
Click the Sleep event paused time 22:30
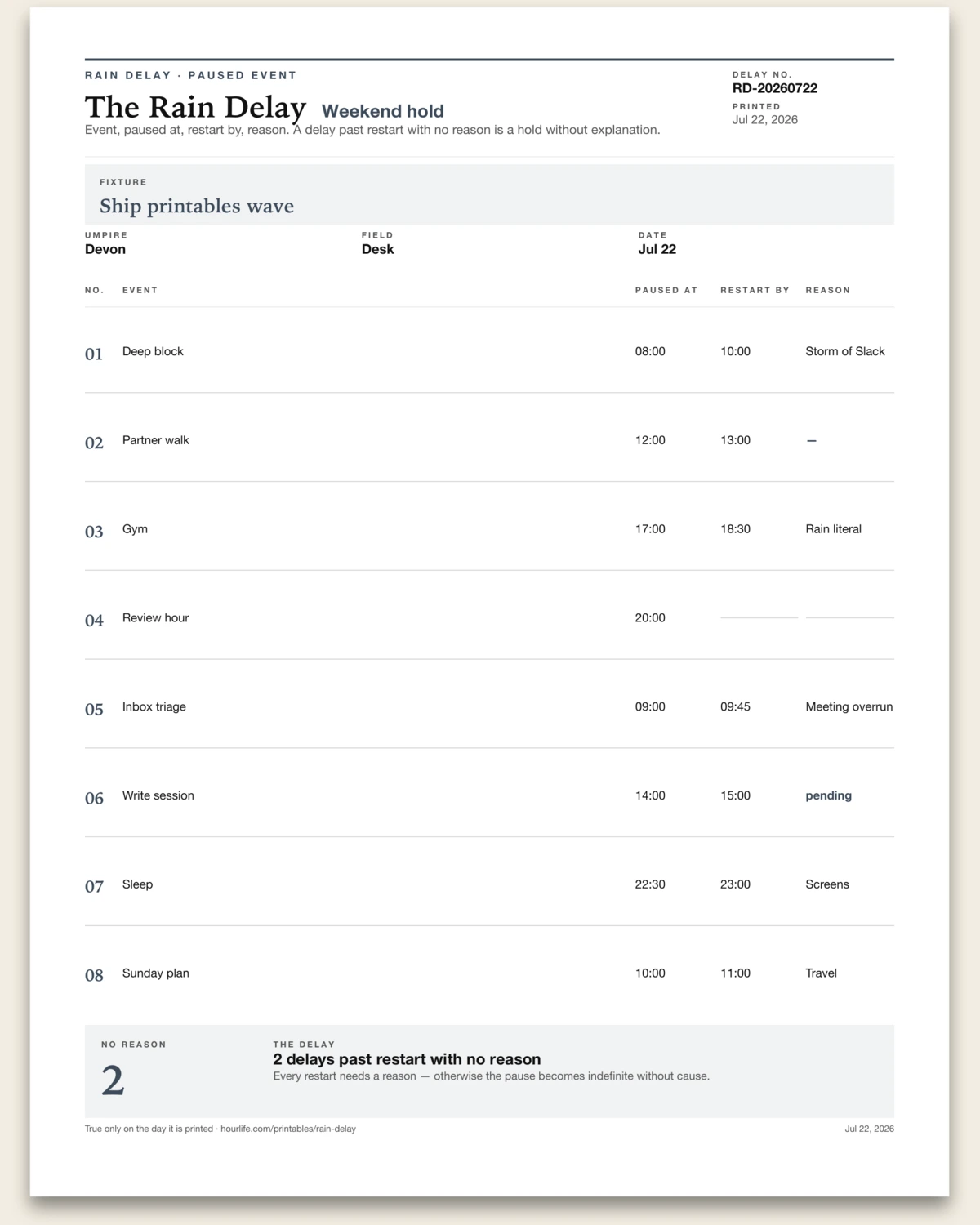[x=650, y=884]
